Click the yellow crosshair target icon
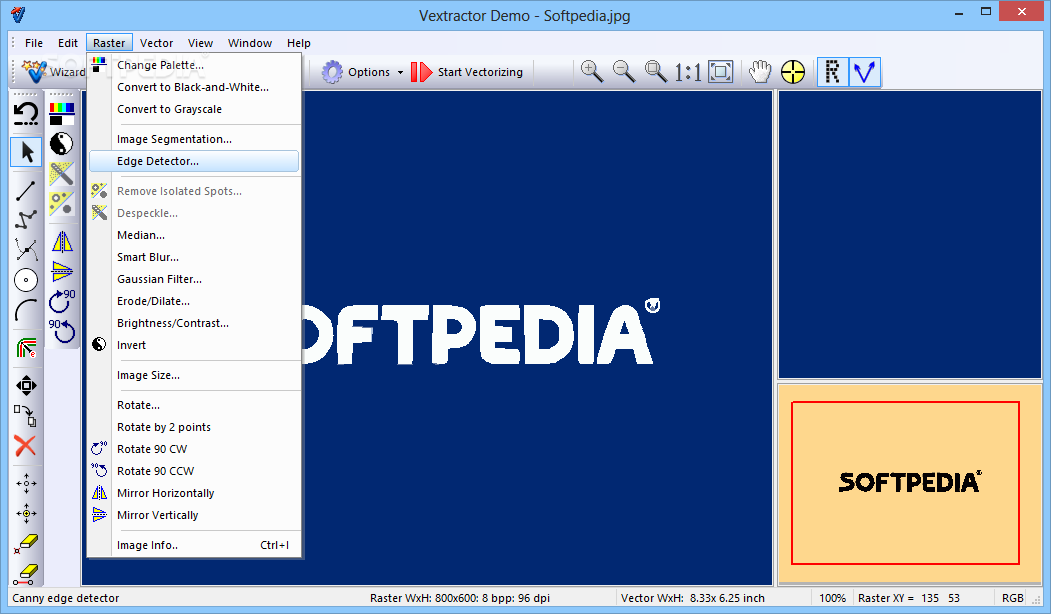 point(793,72)
